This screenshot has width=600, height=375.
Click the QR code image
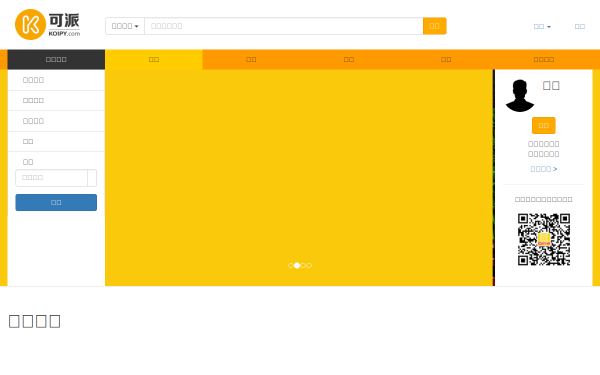click(544, 240)
